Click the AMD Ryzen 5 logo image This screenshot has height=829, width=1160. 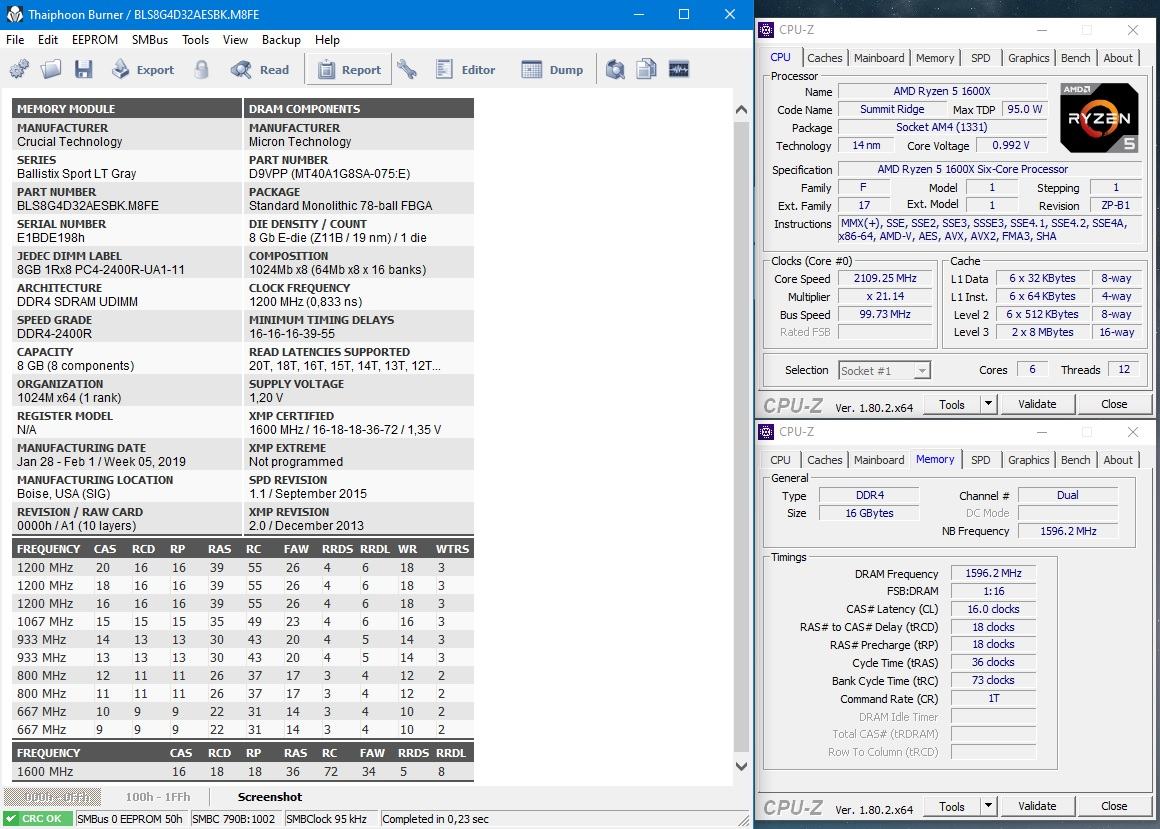coord(1099,118)
